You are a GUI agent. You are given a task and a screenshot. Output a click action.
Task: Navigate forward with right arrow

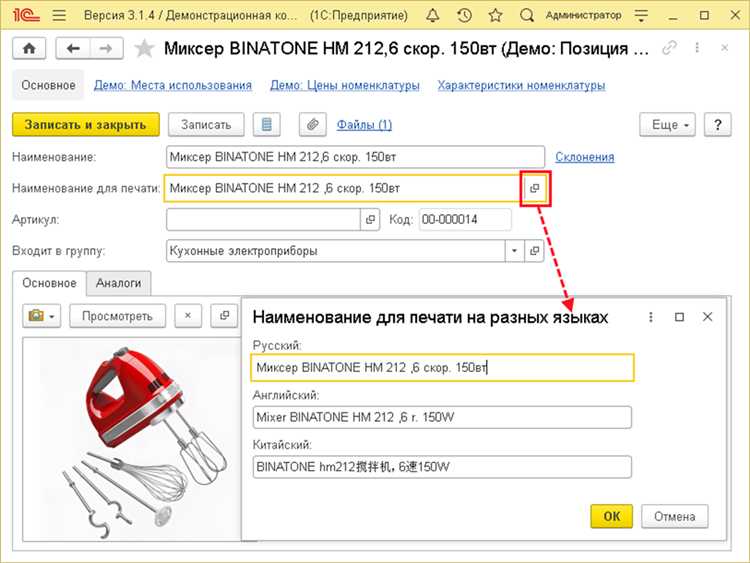click(x=106, y=48)
